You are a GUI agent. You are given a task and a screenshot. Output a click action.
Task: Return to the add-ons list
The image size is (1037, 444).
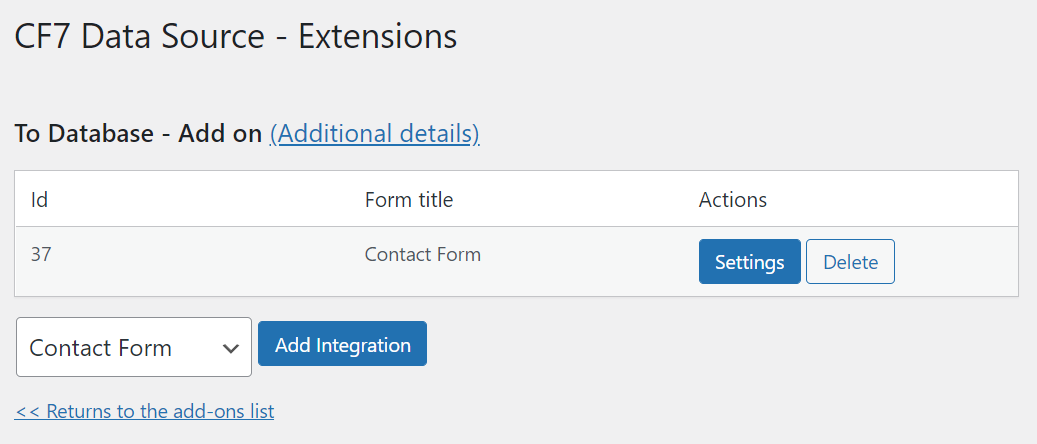(x=144, y=411)
